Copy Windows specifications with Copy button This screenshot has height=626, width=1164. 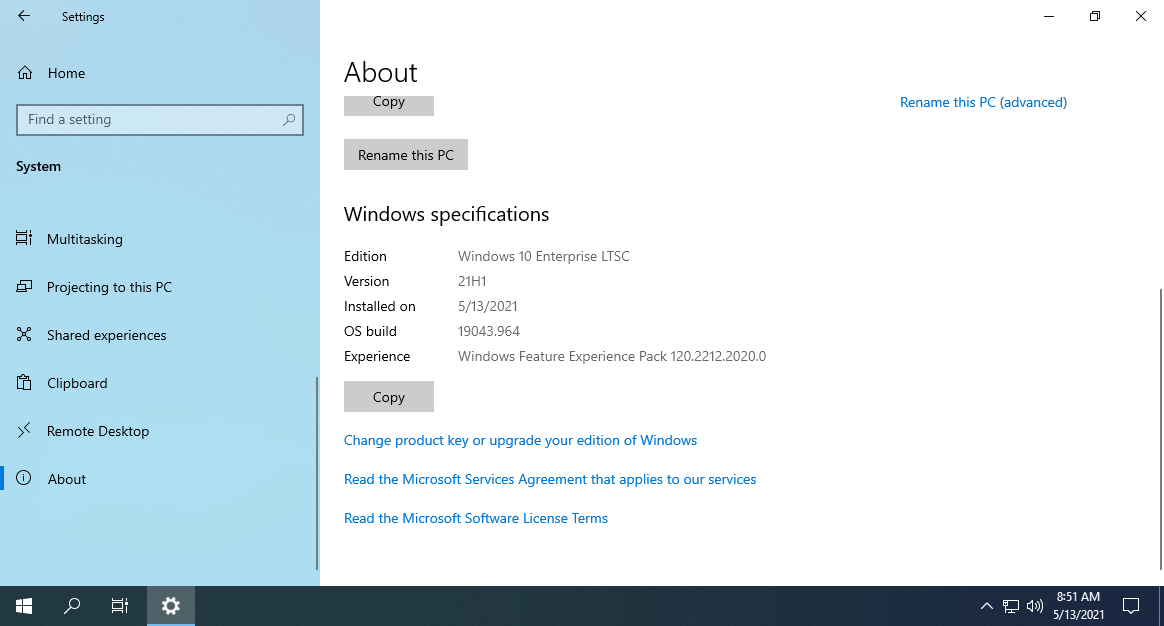[x=388, y=397]
